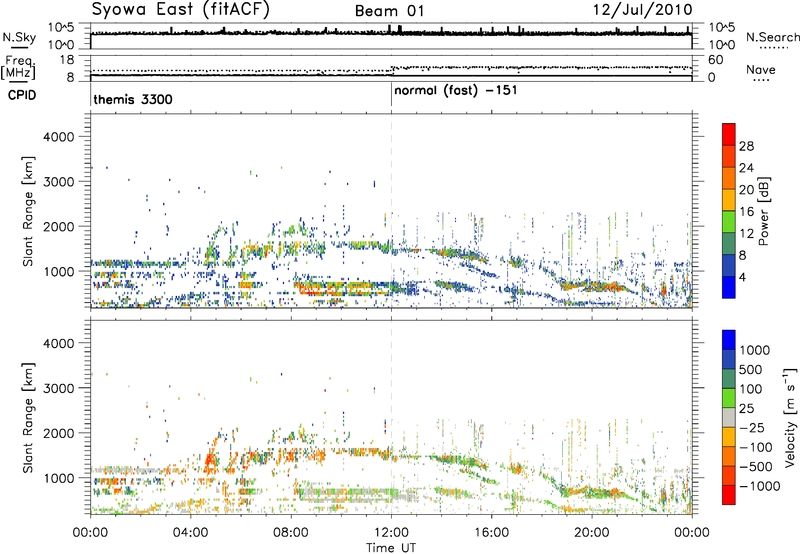Click the '20:00' time axis label

(592, 533)
